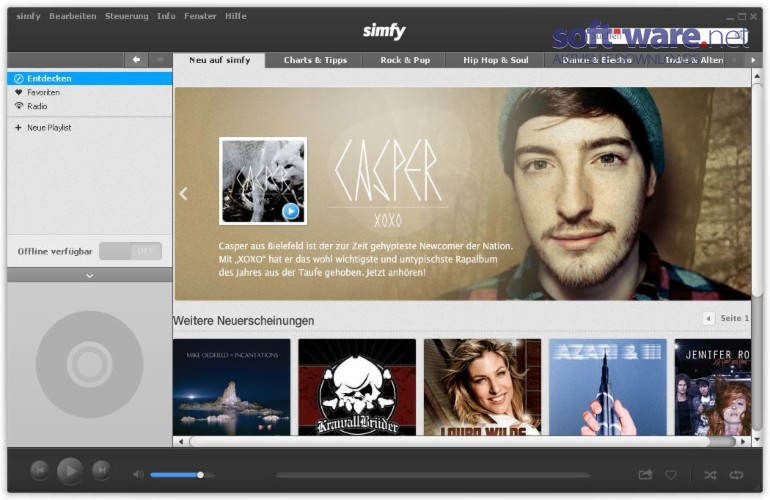The height and width of the screenshot is (500, 770).
Task: Switch to the Indie & Alternative tab
Action: pos(694,60)
